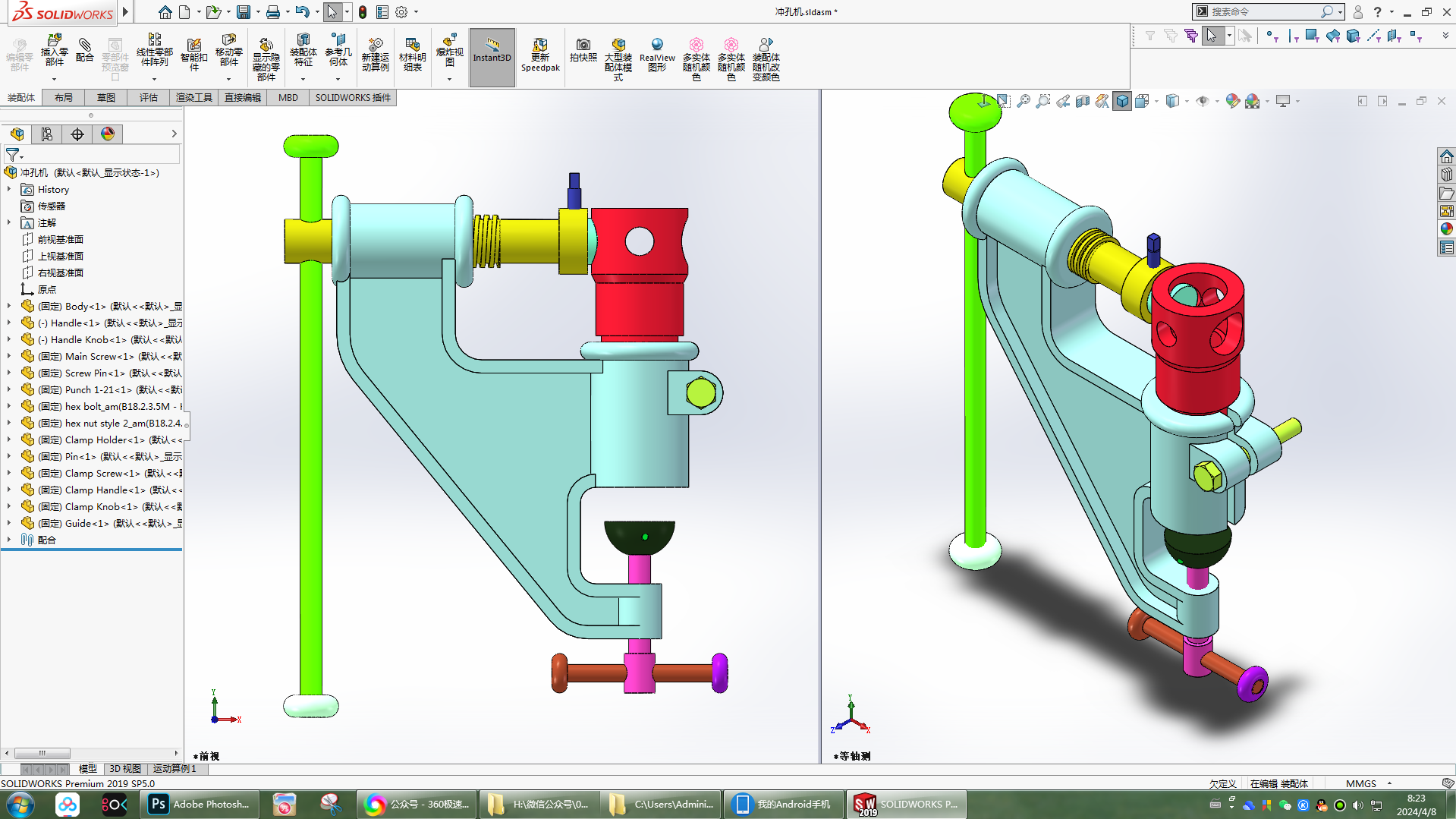
Task: Select the 前视基准面 (Front Plane) item
Action: click(x=53, y=239)
